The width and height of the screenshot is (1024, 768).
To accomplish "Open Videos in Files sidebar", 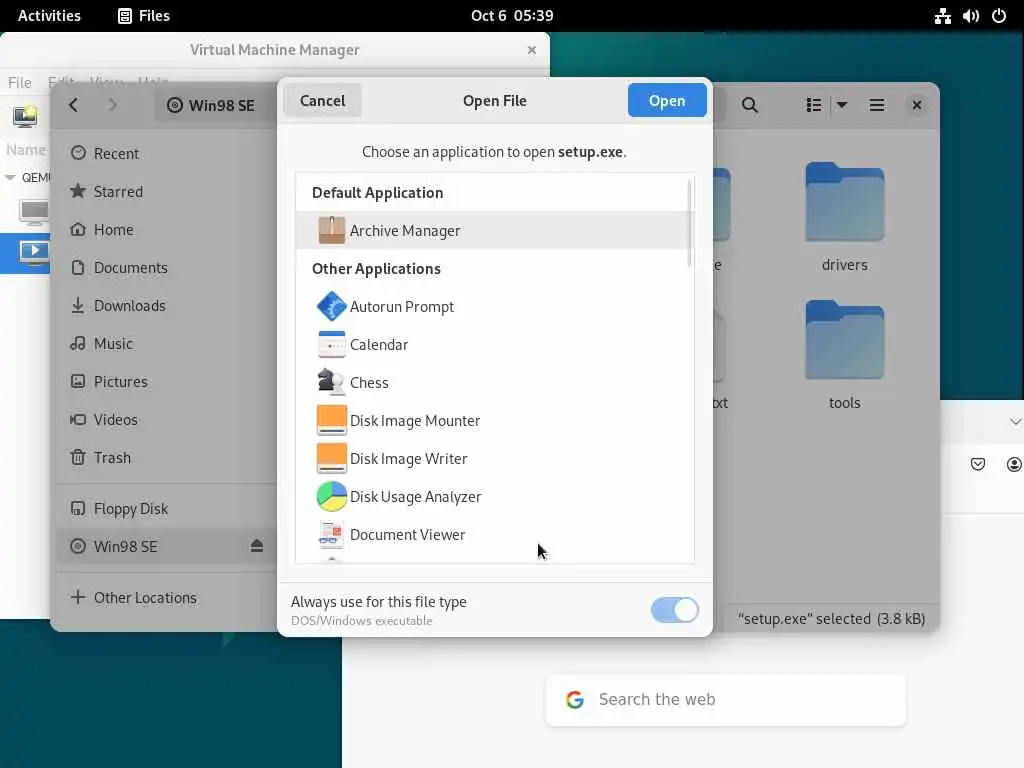I will (x=165, y=419).
